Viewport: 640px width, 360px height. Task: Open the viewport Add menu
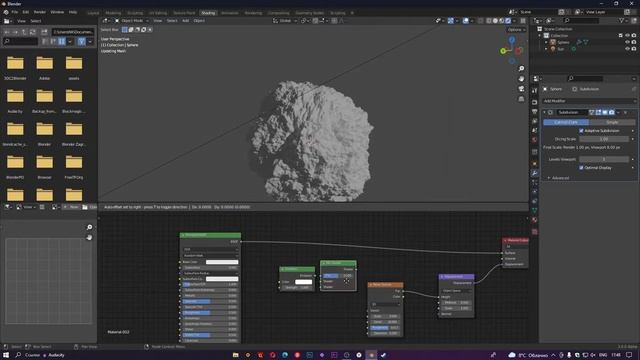[x=185, y=21]
